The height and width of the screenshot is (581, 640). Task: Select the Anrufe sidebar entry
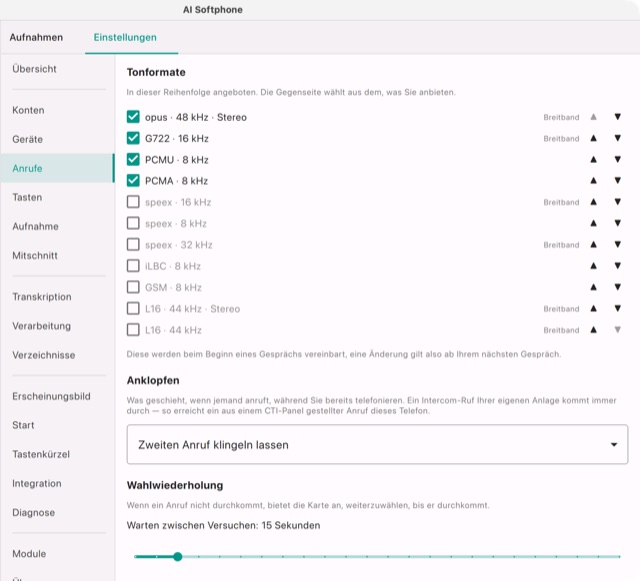click(x=57, y=168)
